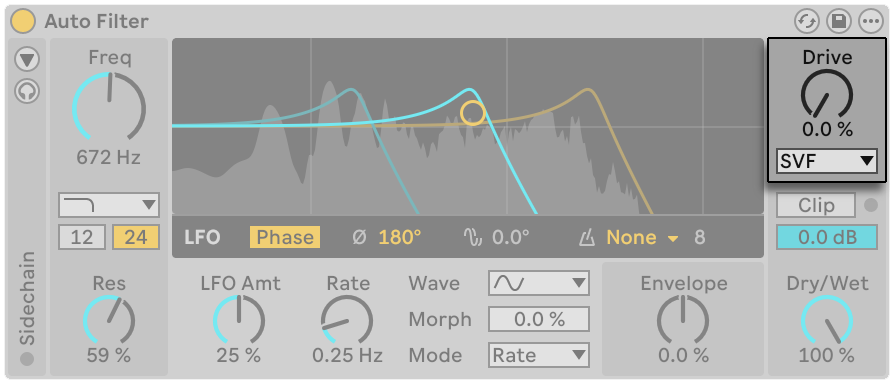Click the Auto Filter title text
Image resolution: width=894 pixels, height=384 pixels.
96,22
